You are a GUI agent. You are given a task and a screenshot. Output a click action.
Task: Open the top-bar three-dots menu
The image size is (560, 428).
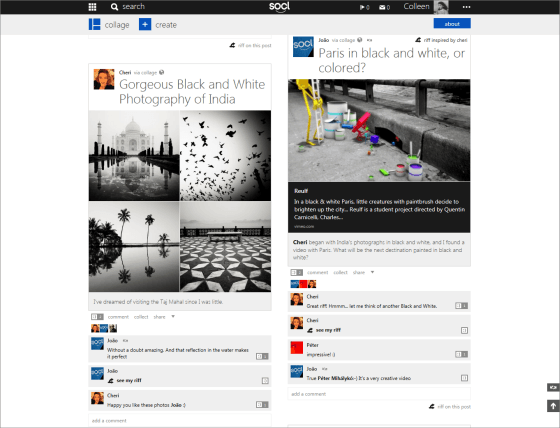pyautogui.click(x=466, y=7)
